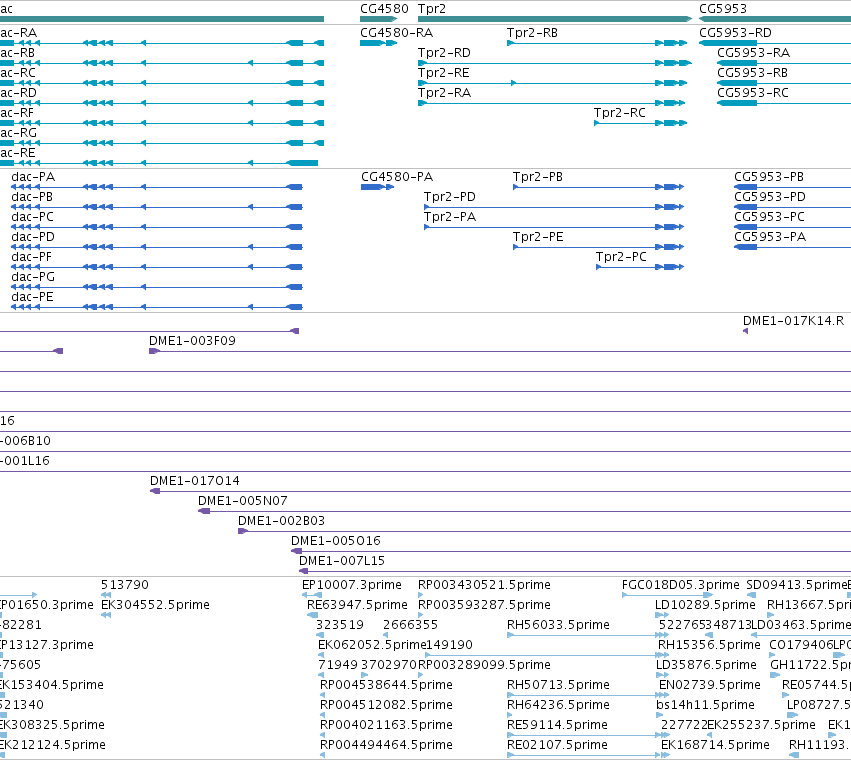Select the DME1-017K14.R clone label

[x=793, y=321]
